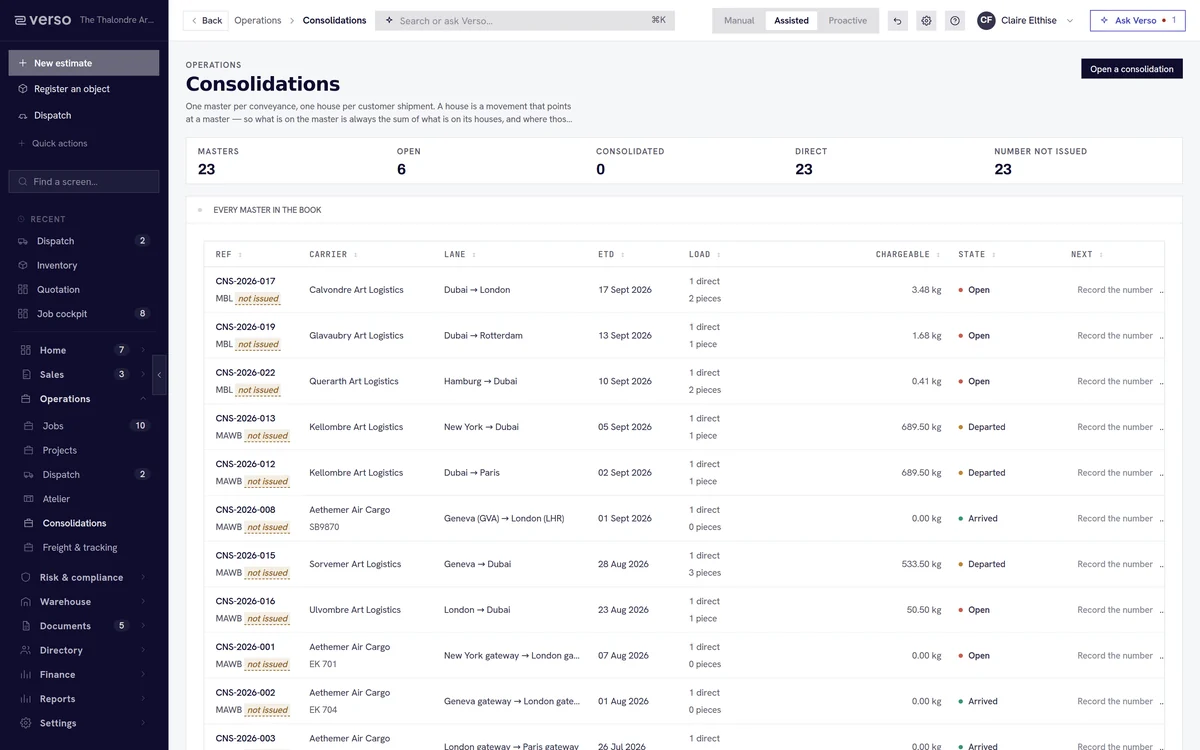1200x750 pixels.
Task: Collapse the sidebar with the edge handle
Action: [160, 375]
